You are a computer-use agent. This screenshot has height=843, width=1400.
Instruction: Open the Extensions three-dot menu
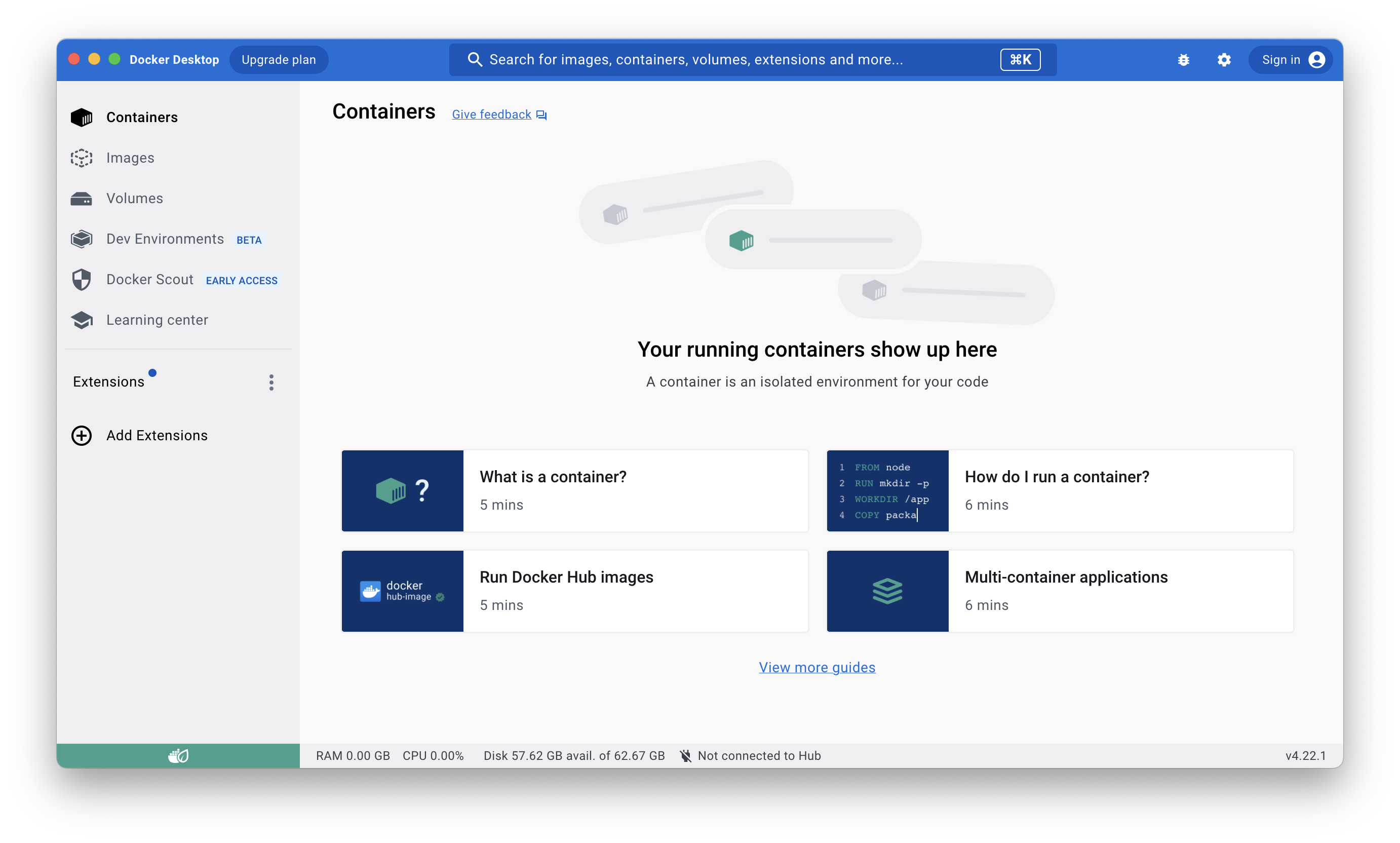pyautogui.click(x=271, y=382)
